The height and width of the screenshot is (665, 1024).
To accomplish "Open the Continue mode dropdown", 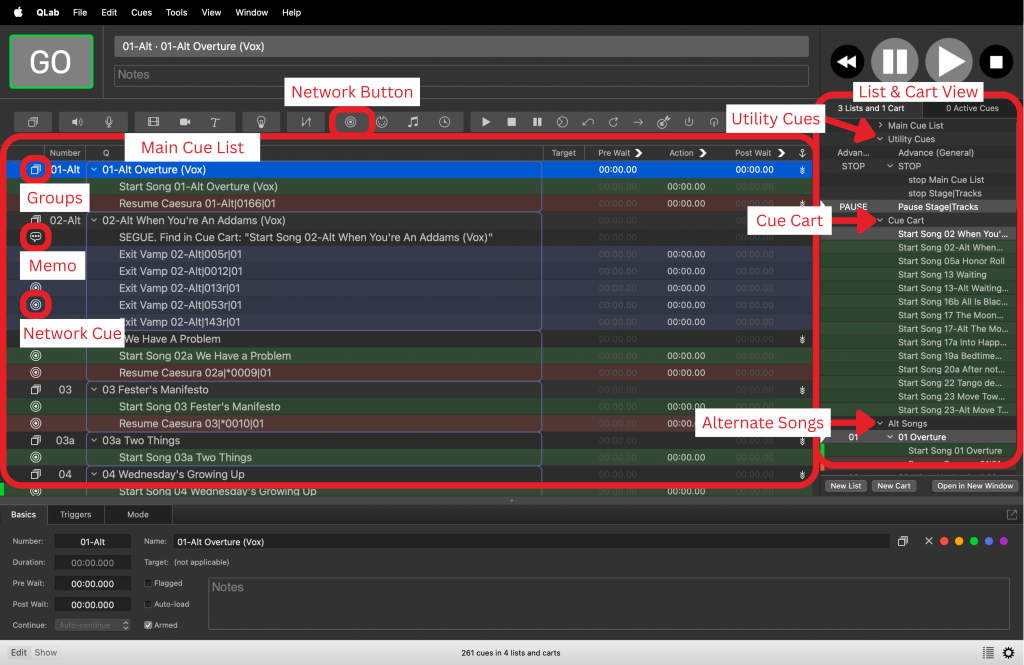I will [x=92, y=625].
